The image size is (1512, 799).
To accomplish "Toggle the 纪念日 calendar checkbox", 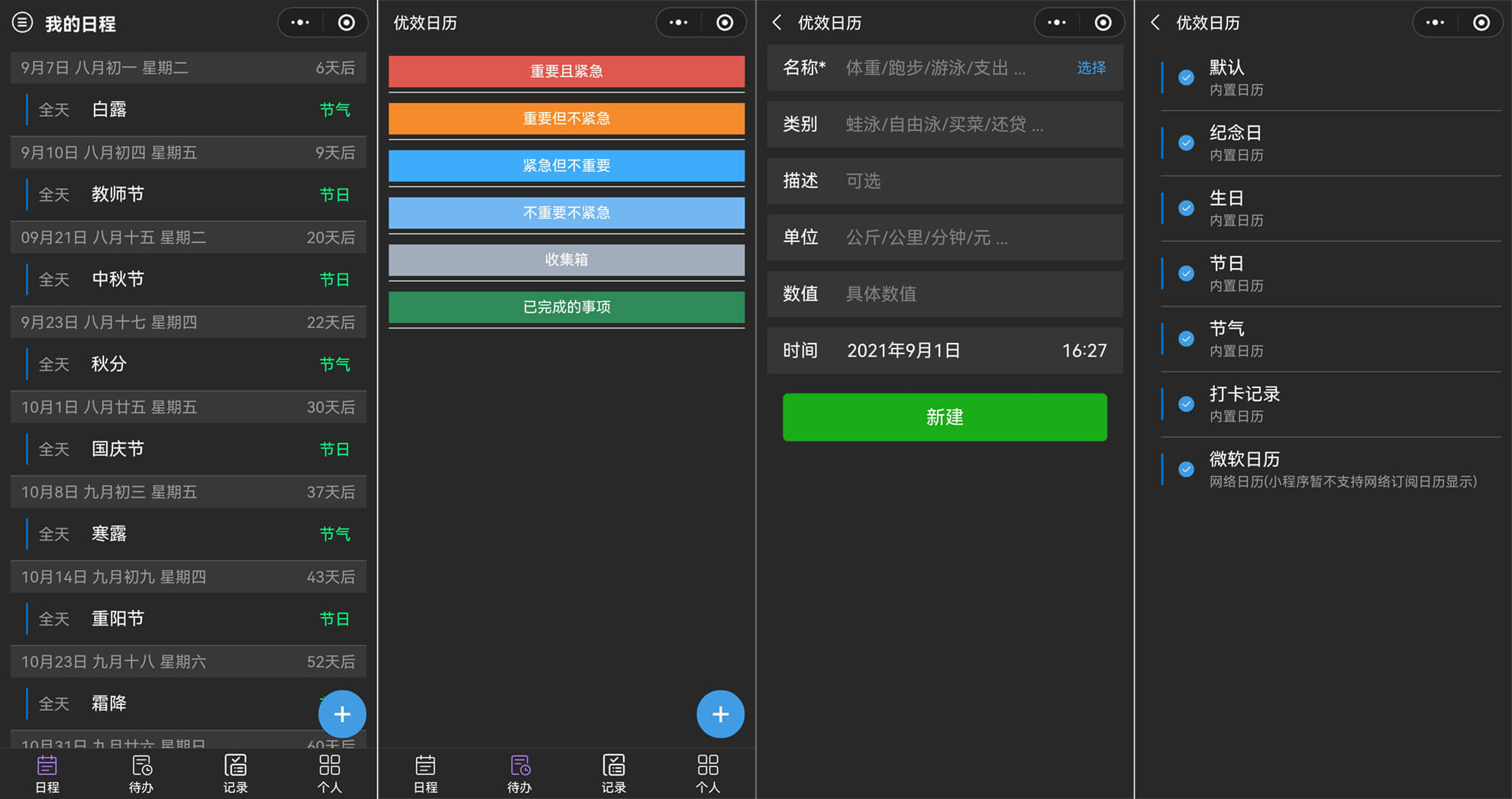I will 1186,143.
